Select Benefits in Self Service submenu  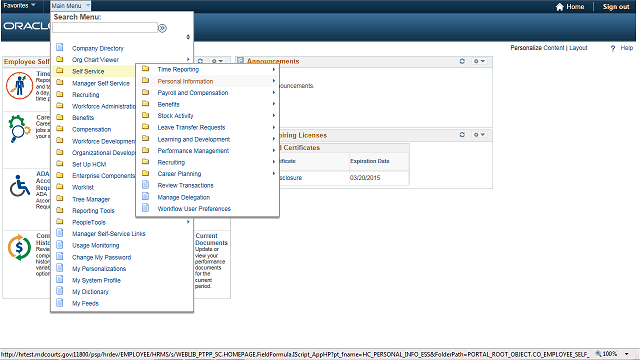(169, 104)
